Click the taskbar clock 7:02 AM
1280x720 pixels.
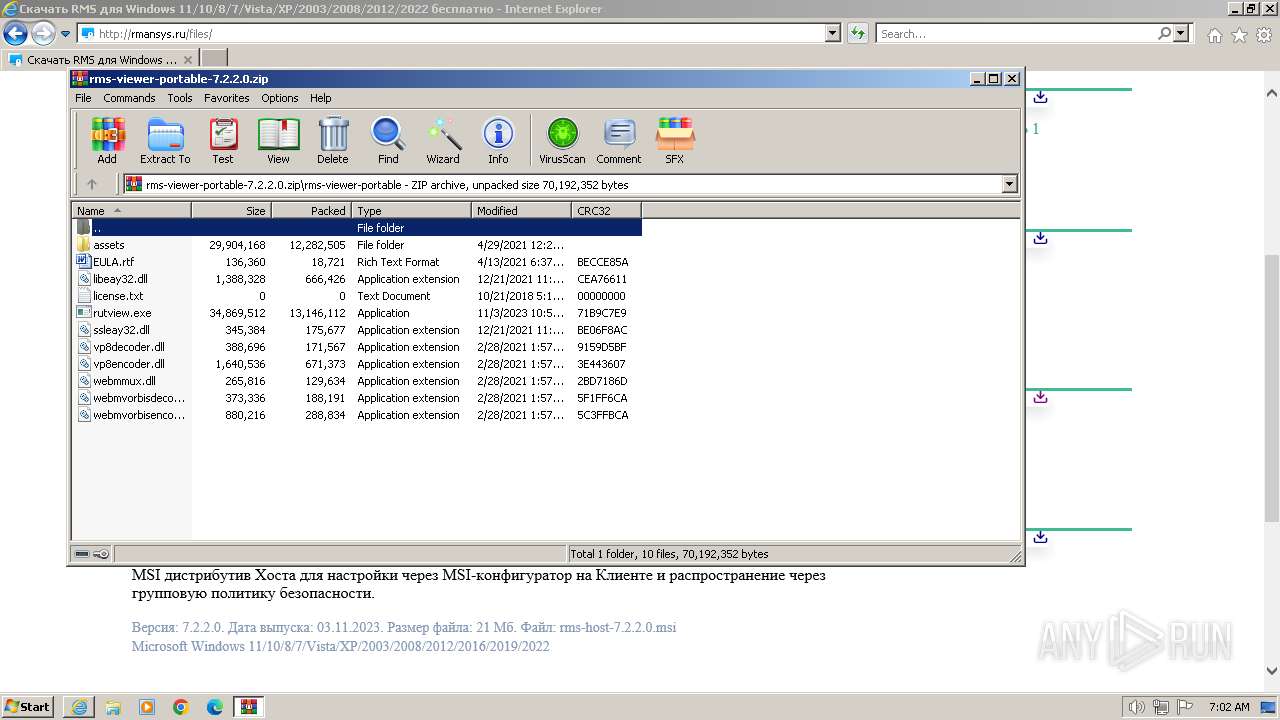1229,707
